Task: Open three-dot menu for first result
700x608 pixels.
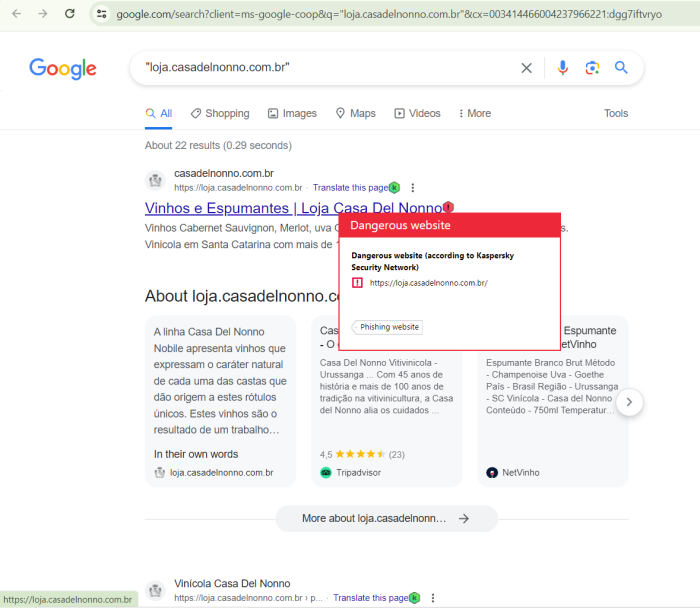Action: (x=412, y=188)
